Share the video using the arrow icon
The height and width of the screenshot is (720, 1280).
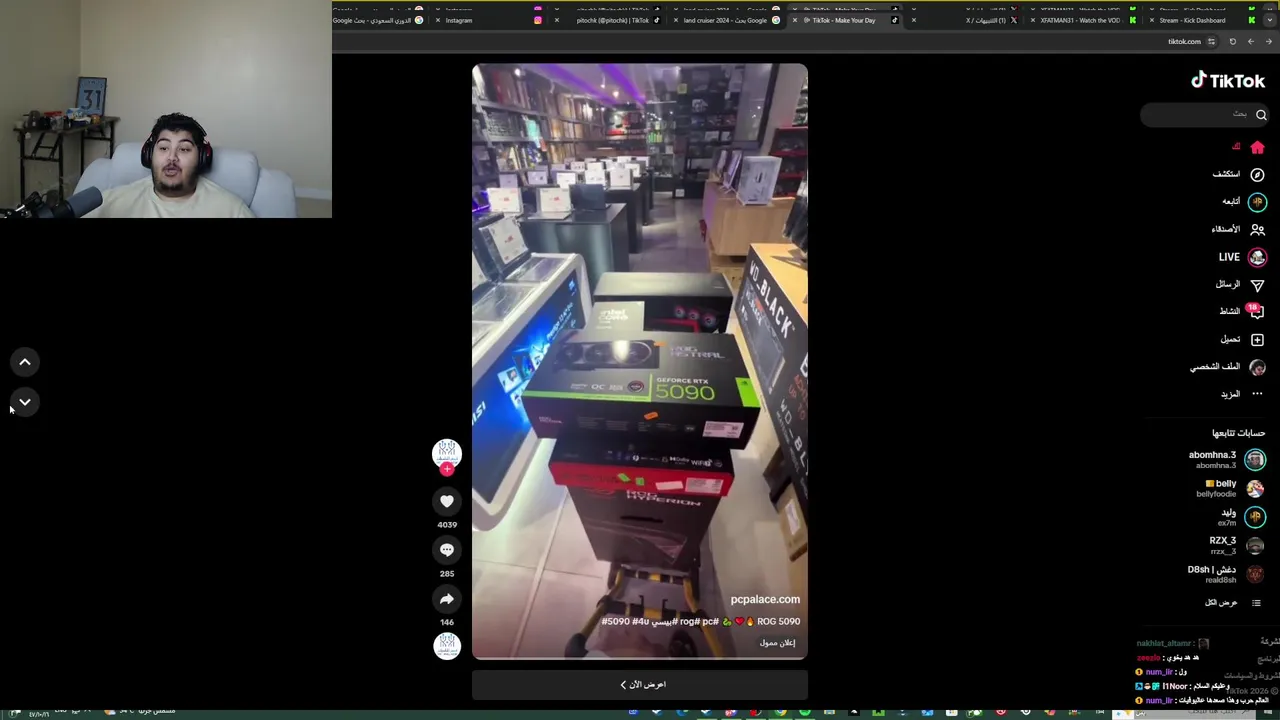447,599
